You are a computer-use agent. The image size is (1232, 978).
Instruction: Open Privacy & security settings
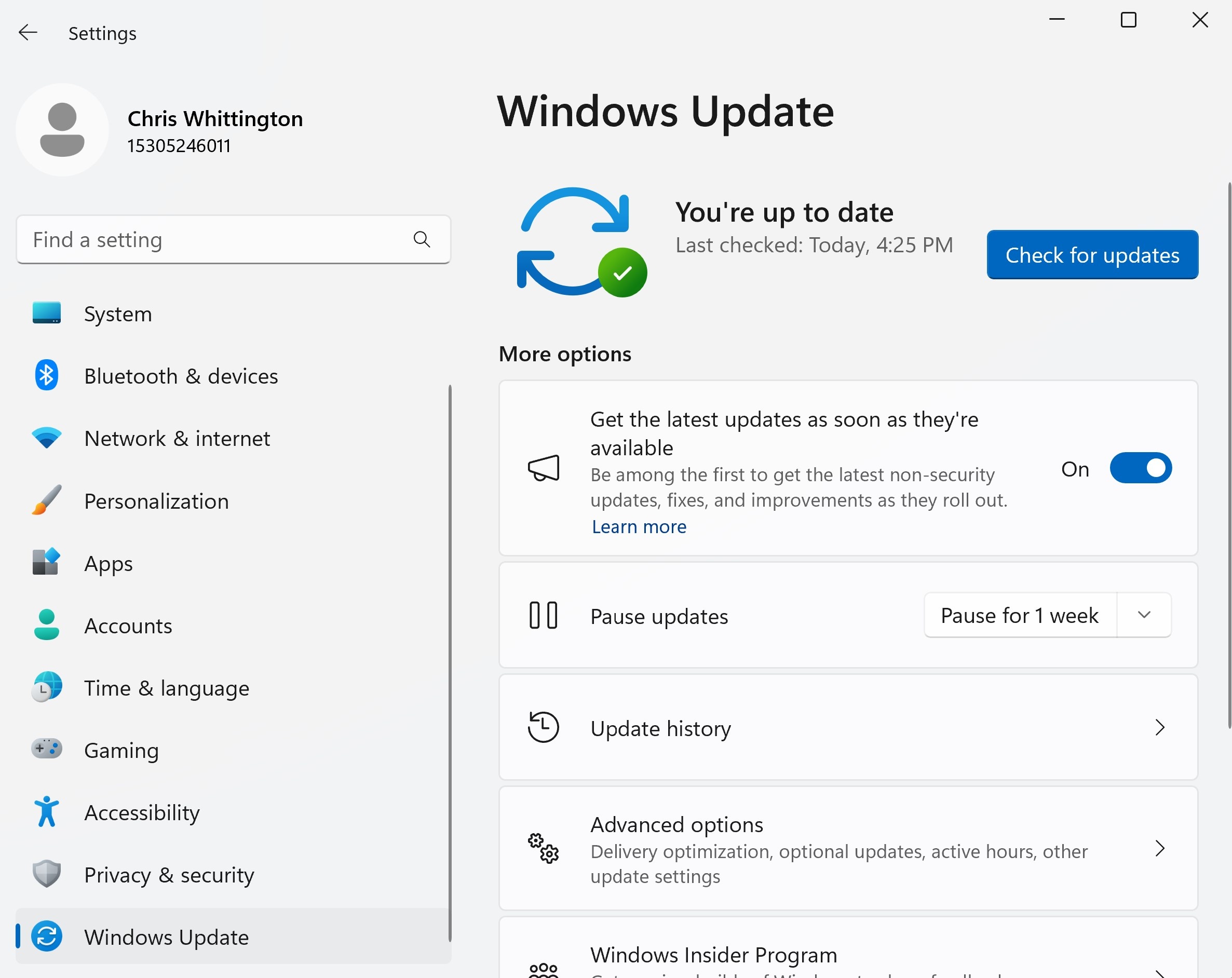click(233, 875)
